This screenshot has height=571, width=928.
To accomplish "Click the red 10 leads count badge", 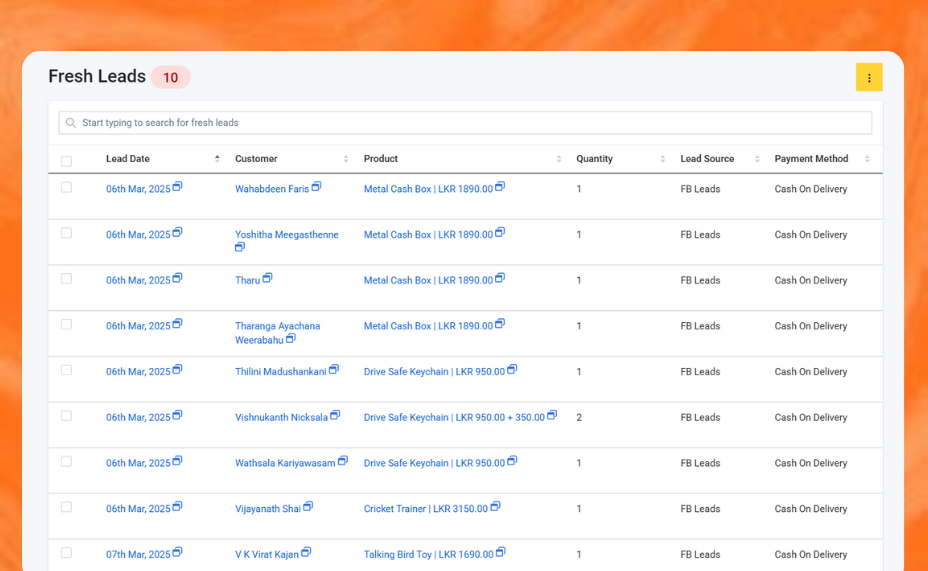I will 170,78.
